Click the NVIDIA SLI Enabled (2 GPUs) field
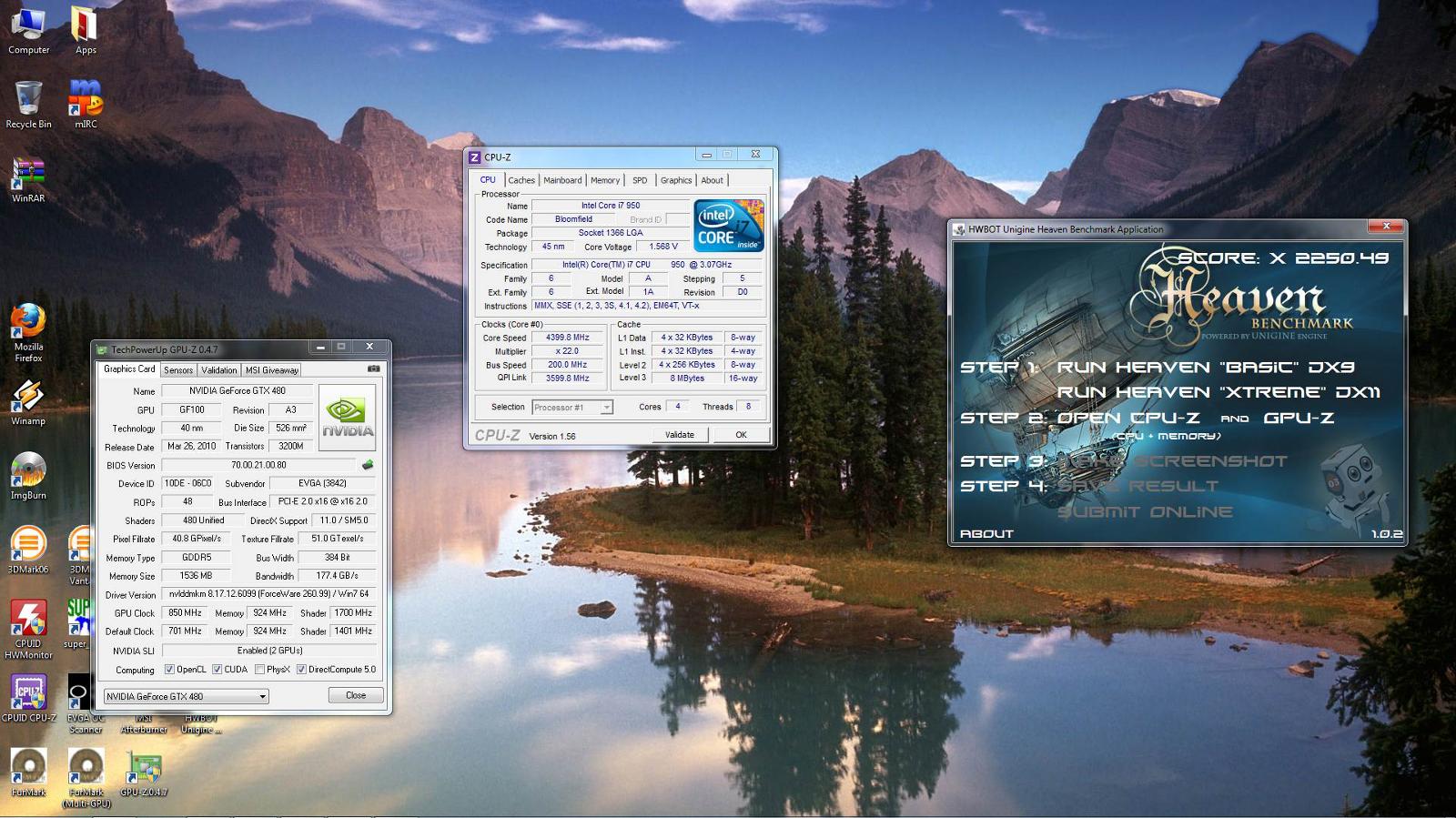The image size is (1456, 818). [x=268, y=651]
